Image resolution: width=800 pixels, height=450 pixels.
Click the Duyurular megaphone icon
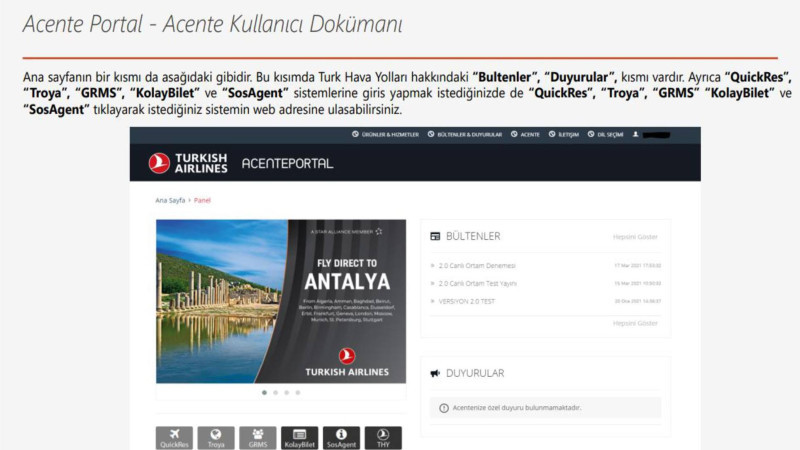click(x=435, y=373)
